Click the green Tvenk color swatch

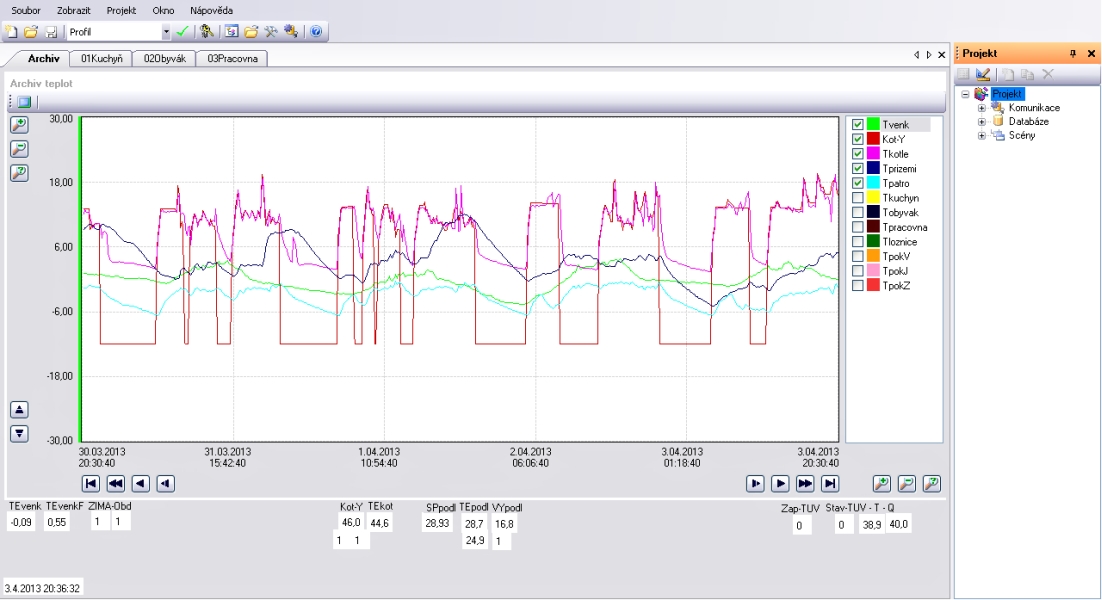(x=873, y=124)
